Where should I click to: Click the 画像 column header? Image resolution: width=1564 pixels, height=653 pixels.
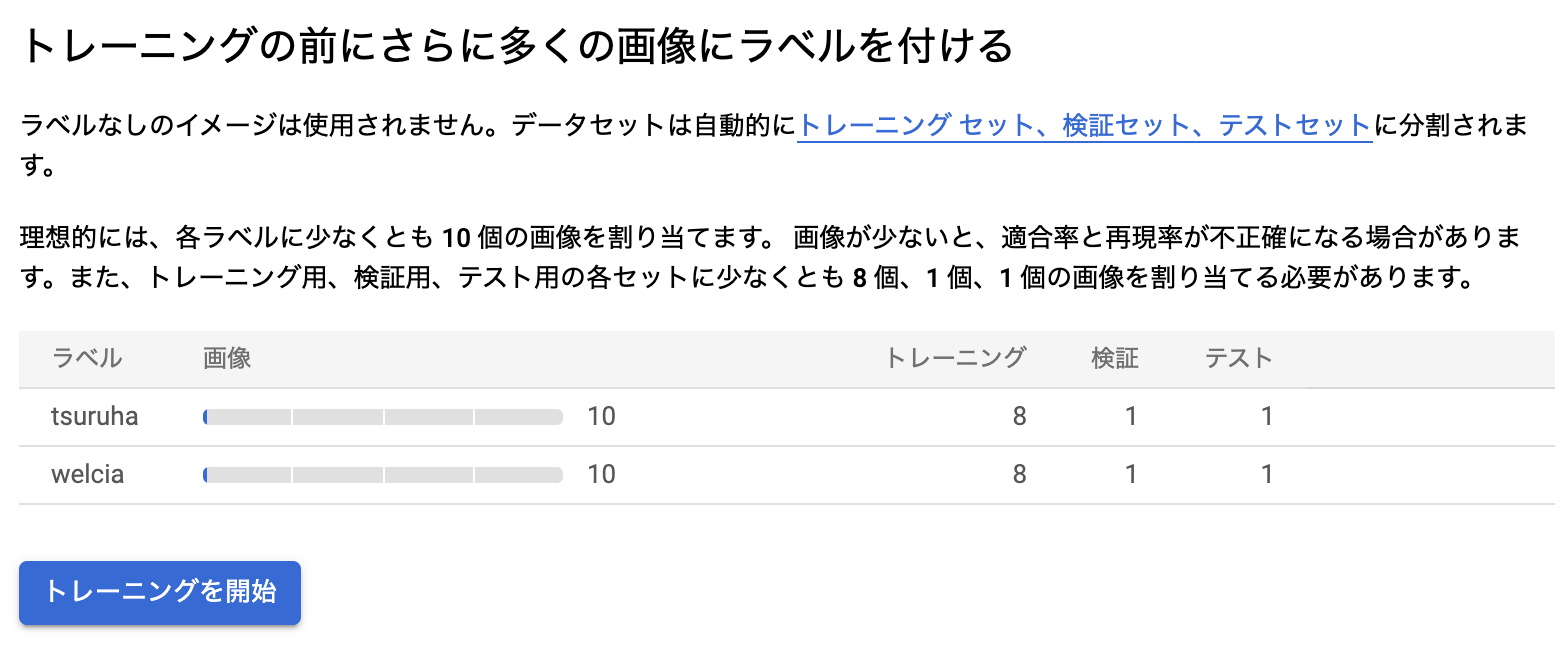[x=225, y=358]
